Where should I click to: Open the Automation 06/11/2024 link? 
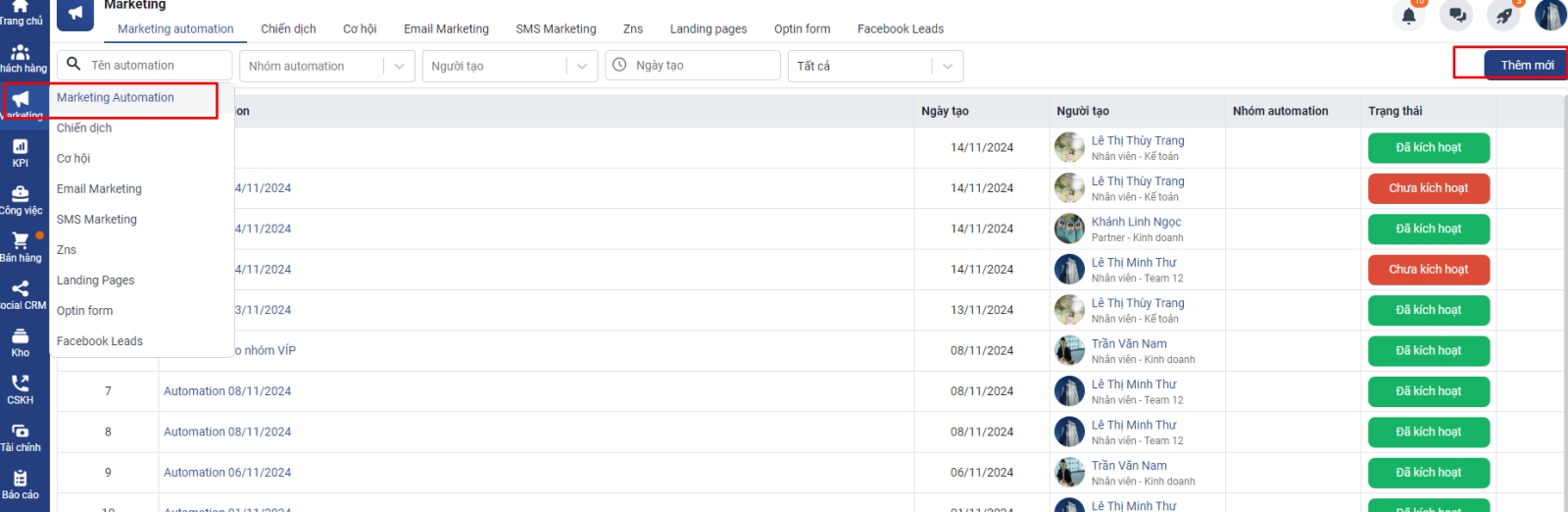[227, 473]
